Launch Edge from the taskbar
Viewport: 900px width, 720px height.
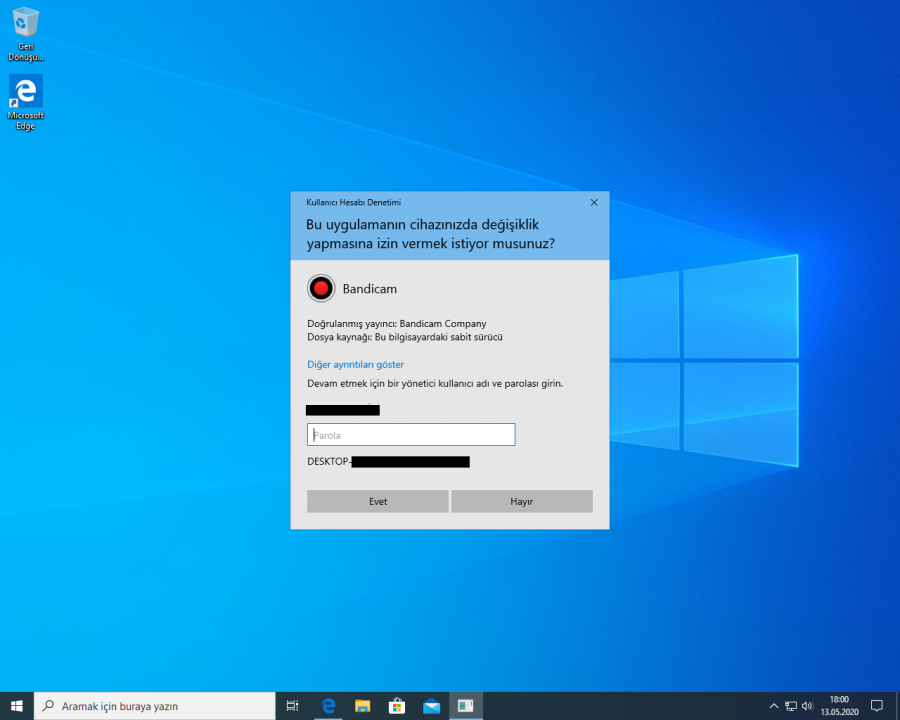(x=328, y=706)
